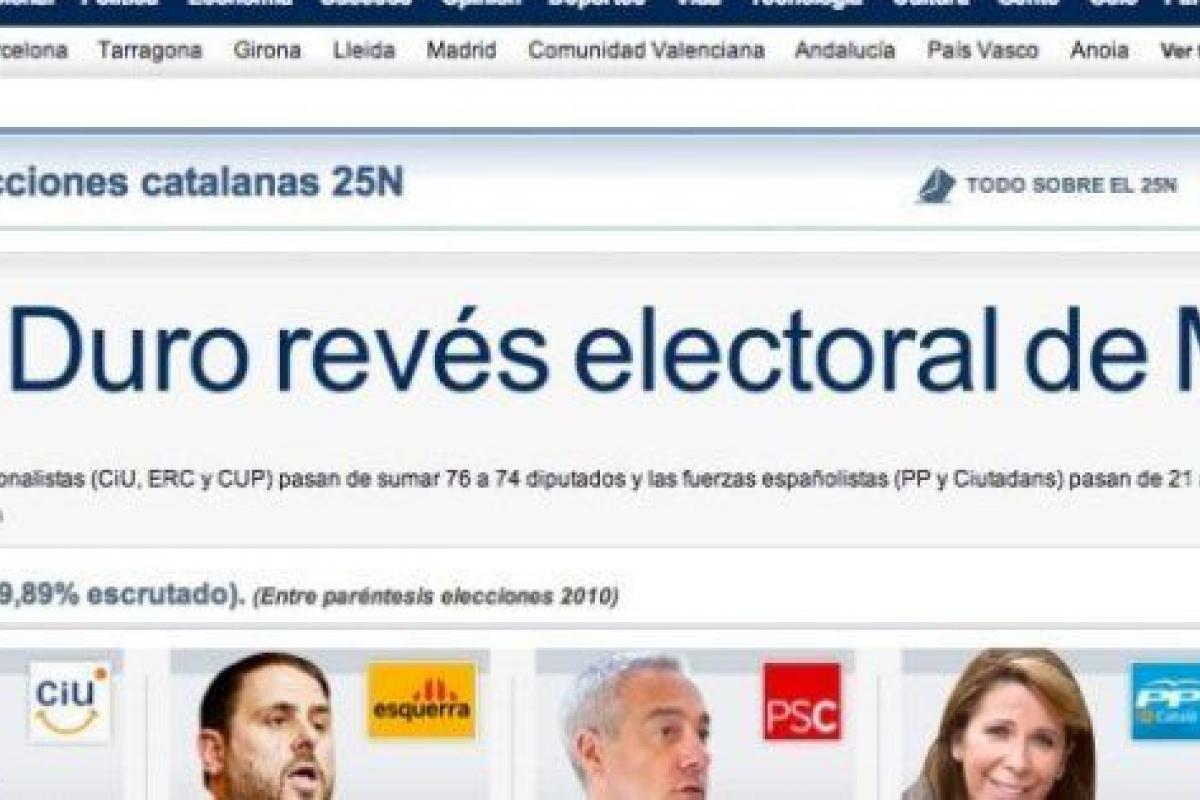Go to the Lleida edition
Image resolution: width=1200 pixels, height=800 pixels.
pyautogui.click(x=364, y=50)
